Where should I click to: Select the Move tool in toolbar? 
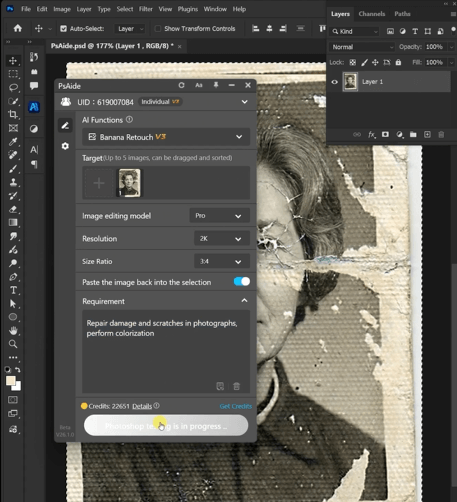pos(13,61)
